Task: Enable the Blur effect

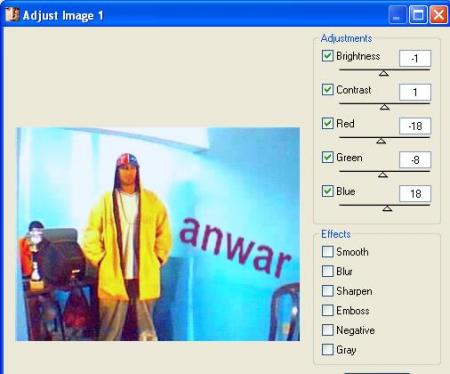Action: point(327,271)
